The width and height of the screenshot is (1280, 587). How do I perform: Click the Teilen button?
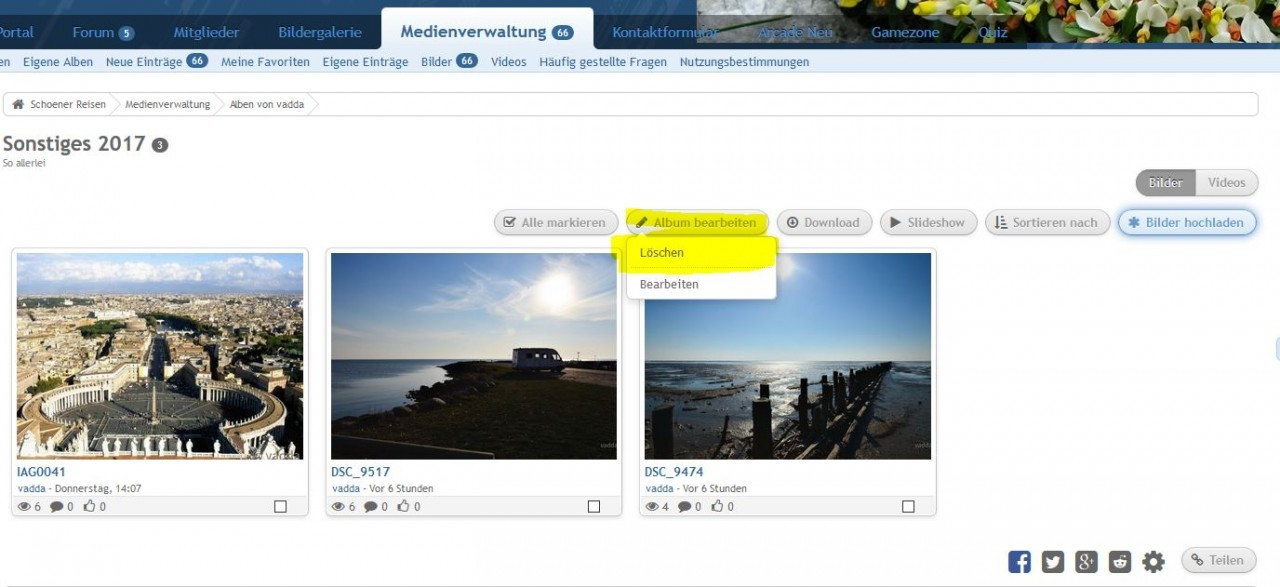point(1218,560)
